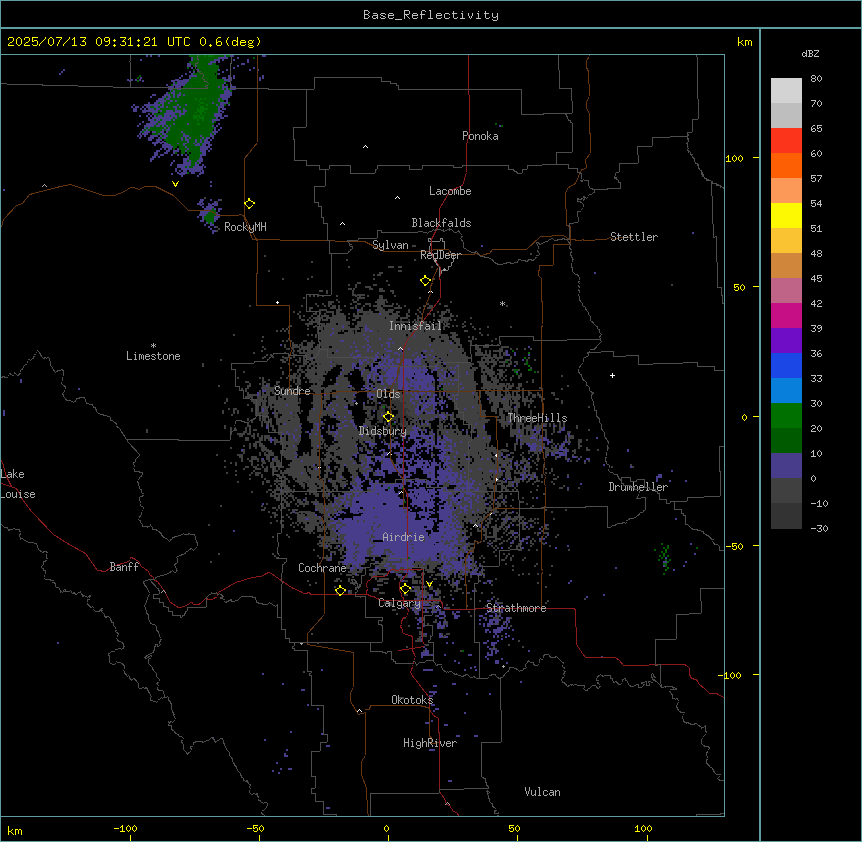
Task: Click the Cochrane city label
Action: coord(322,568)
